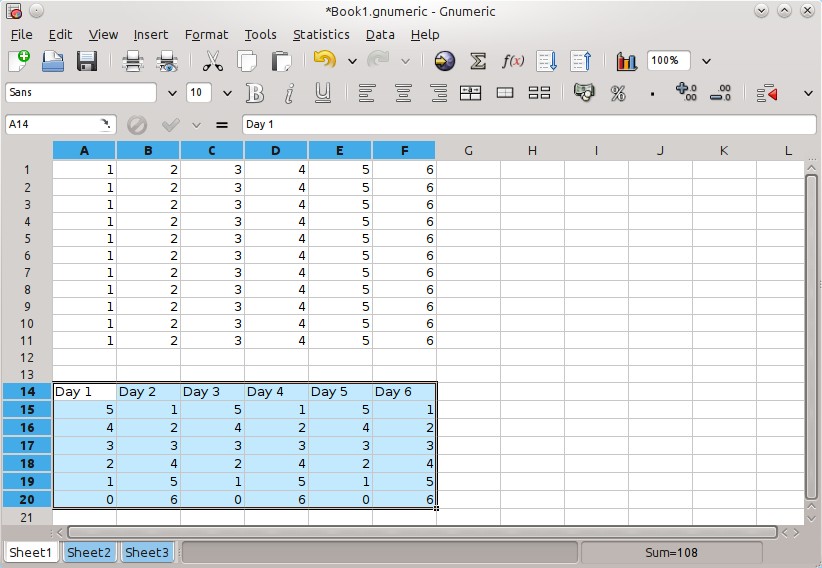This screenshot has height=568, width=822.
Task: Increase decimal places
Action: click(686, 92)
